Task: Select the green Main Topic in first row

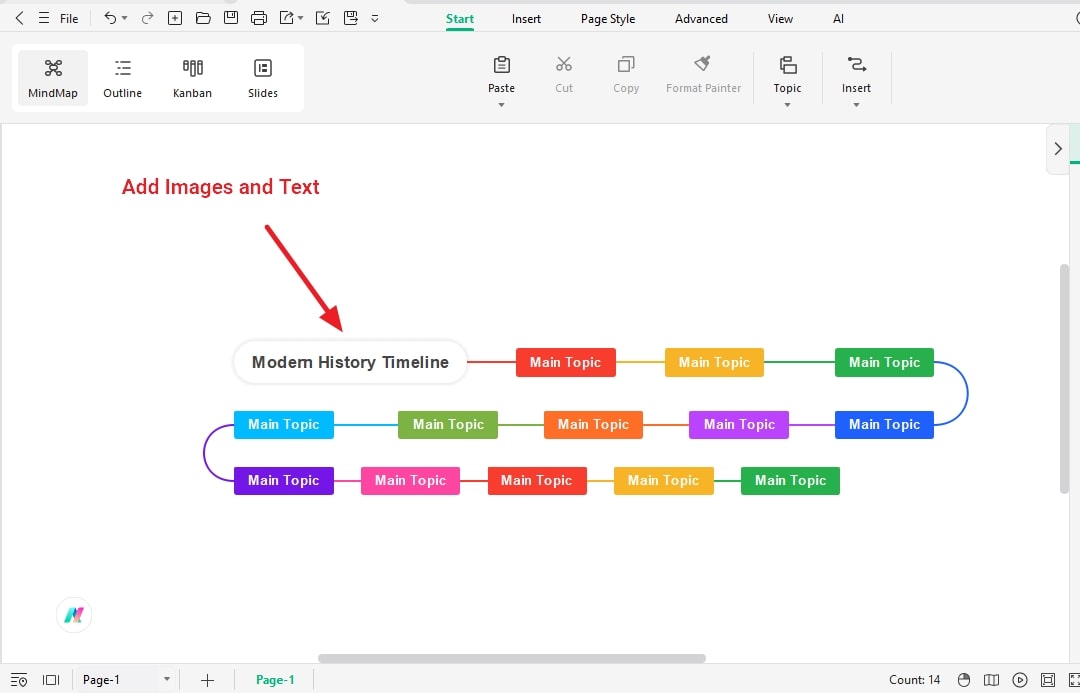Action: click(x=884, y=362)
